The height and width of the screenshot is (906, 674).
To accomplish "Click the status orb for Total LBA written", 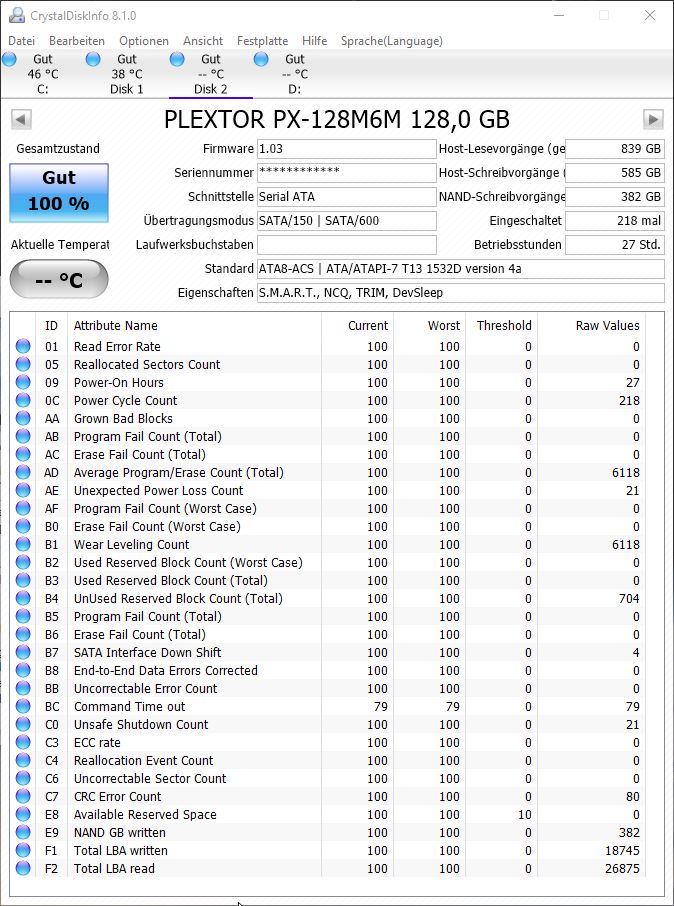I will [23, 850].
